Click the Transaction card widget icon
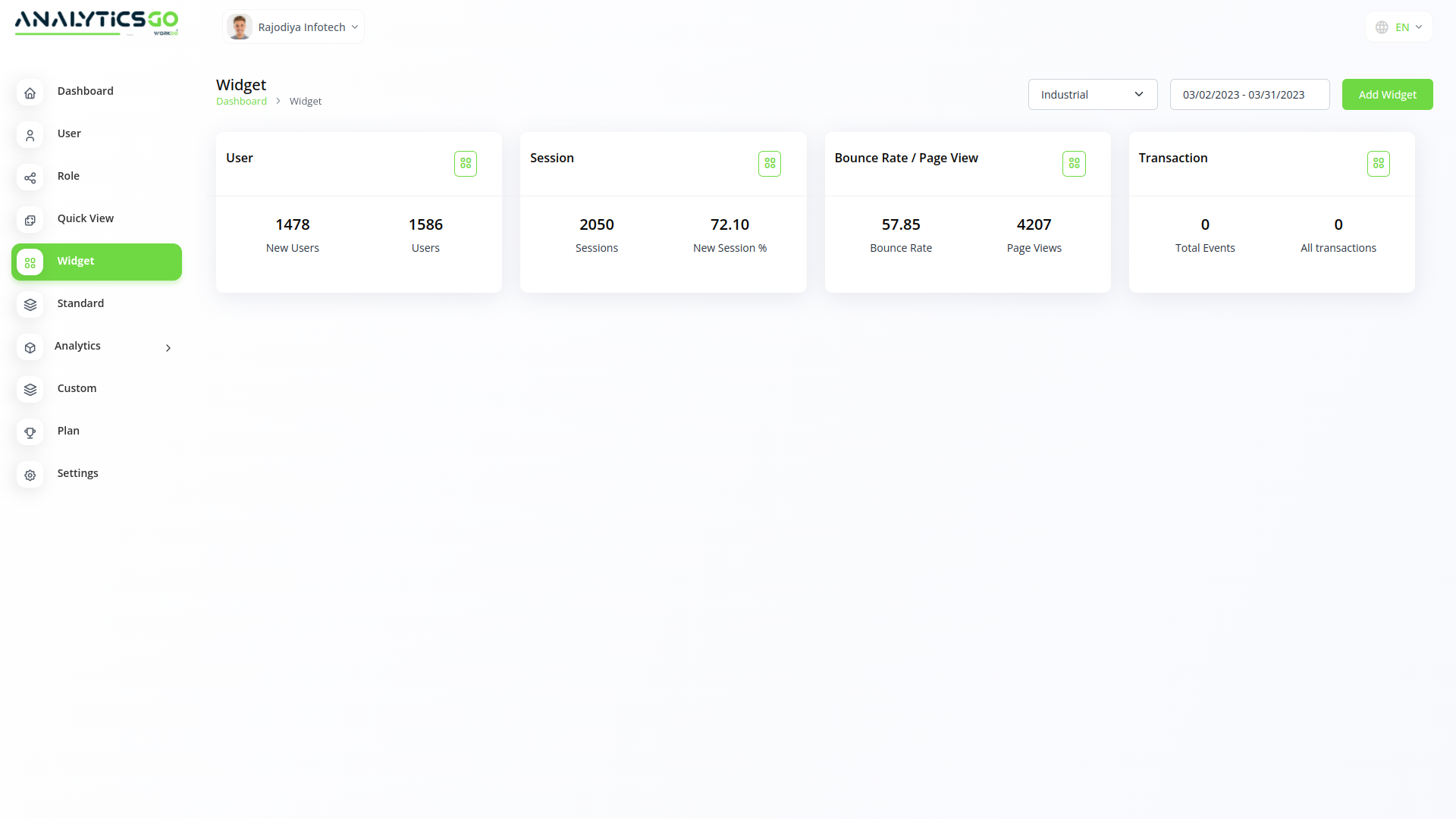This screenshot has height=819, width=1456. (x=1378, y=164)
